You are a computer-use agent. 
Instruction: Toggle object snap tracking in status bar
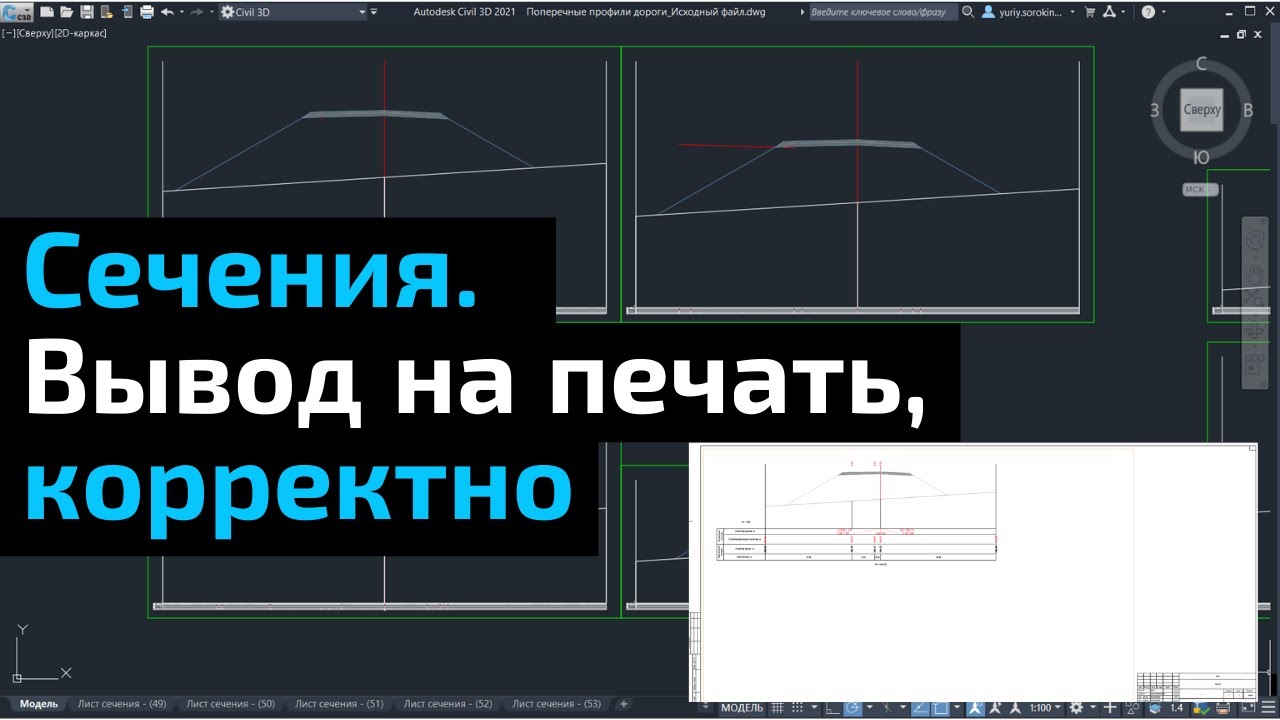920,708
